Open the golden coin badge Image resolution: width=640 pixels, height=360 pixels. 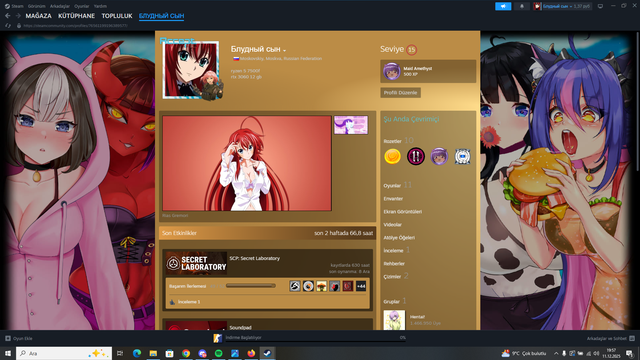pos(392,156)
